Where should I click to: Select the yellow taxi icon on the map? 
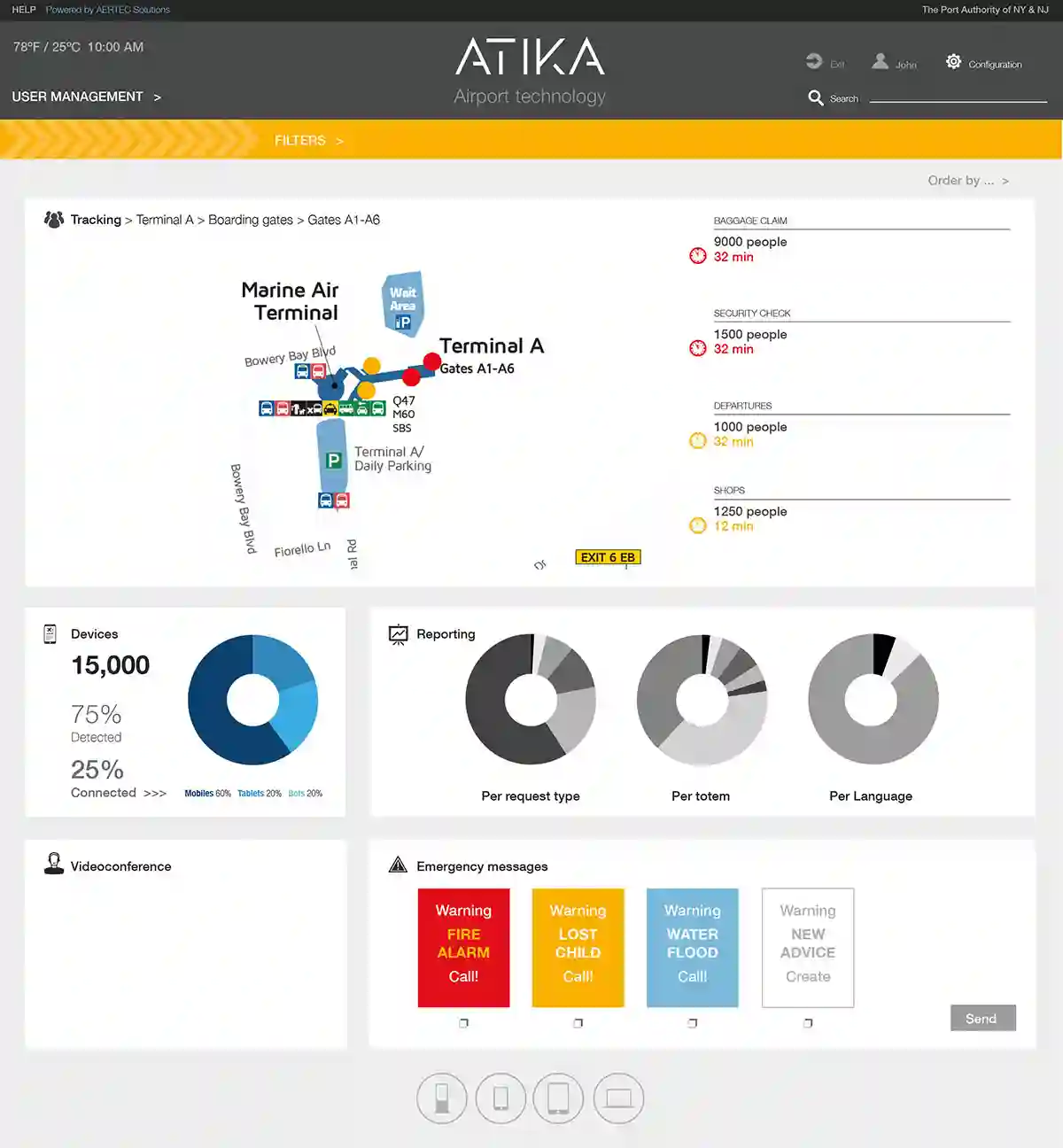(330, 408)
